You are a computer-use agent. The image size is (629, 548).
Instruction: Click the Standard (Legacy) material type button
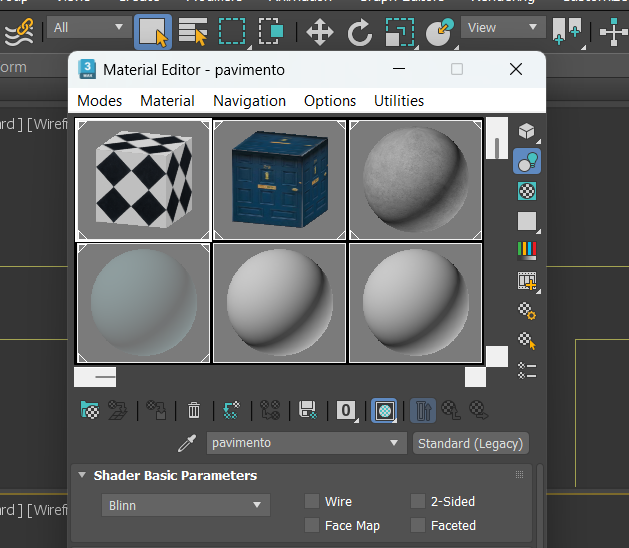tap(471, 443)
